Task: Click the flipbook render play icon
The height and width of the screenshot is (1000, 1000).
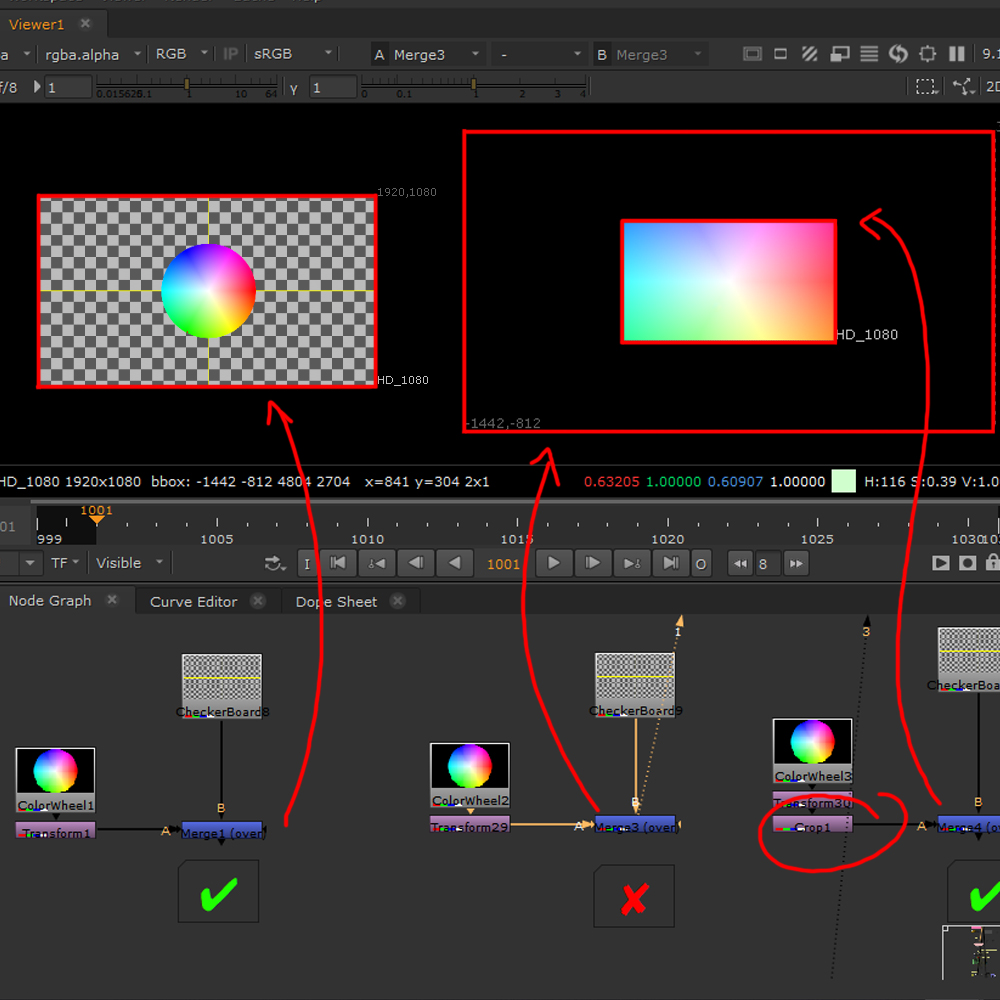Action: click(x=940, y=563)
